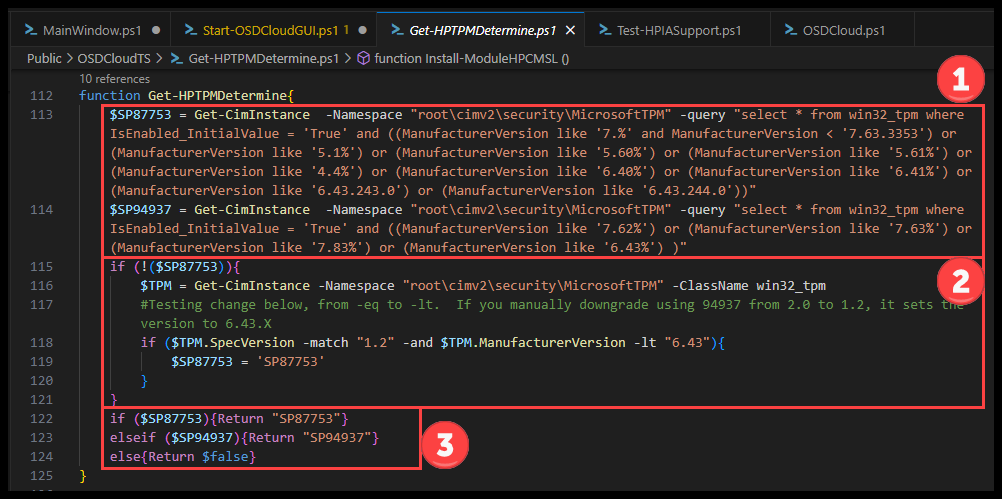The width and height of the screenshot is (1002, 499).
Task: Open the Install-ModuleHPCMSL function breadcrumb dropdown
Action: click(471, 58)
